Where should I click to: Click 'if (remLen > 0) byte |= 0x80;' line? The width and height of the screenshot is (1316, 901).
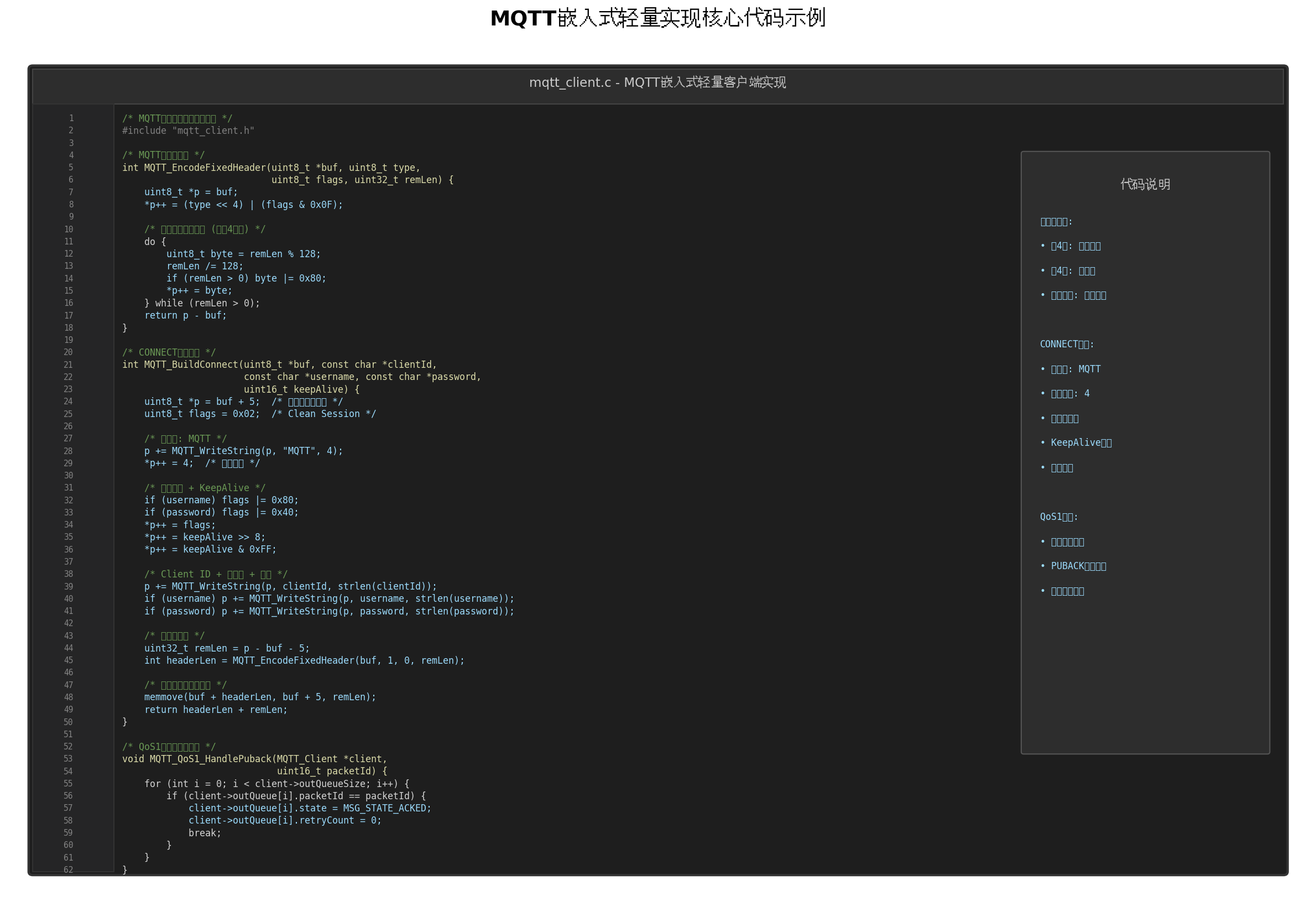[x=246, y=278]
